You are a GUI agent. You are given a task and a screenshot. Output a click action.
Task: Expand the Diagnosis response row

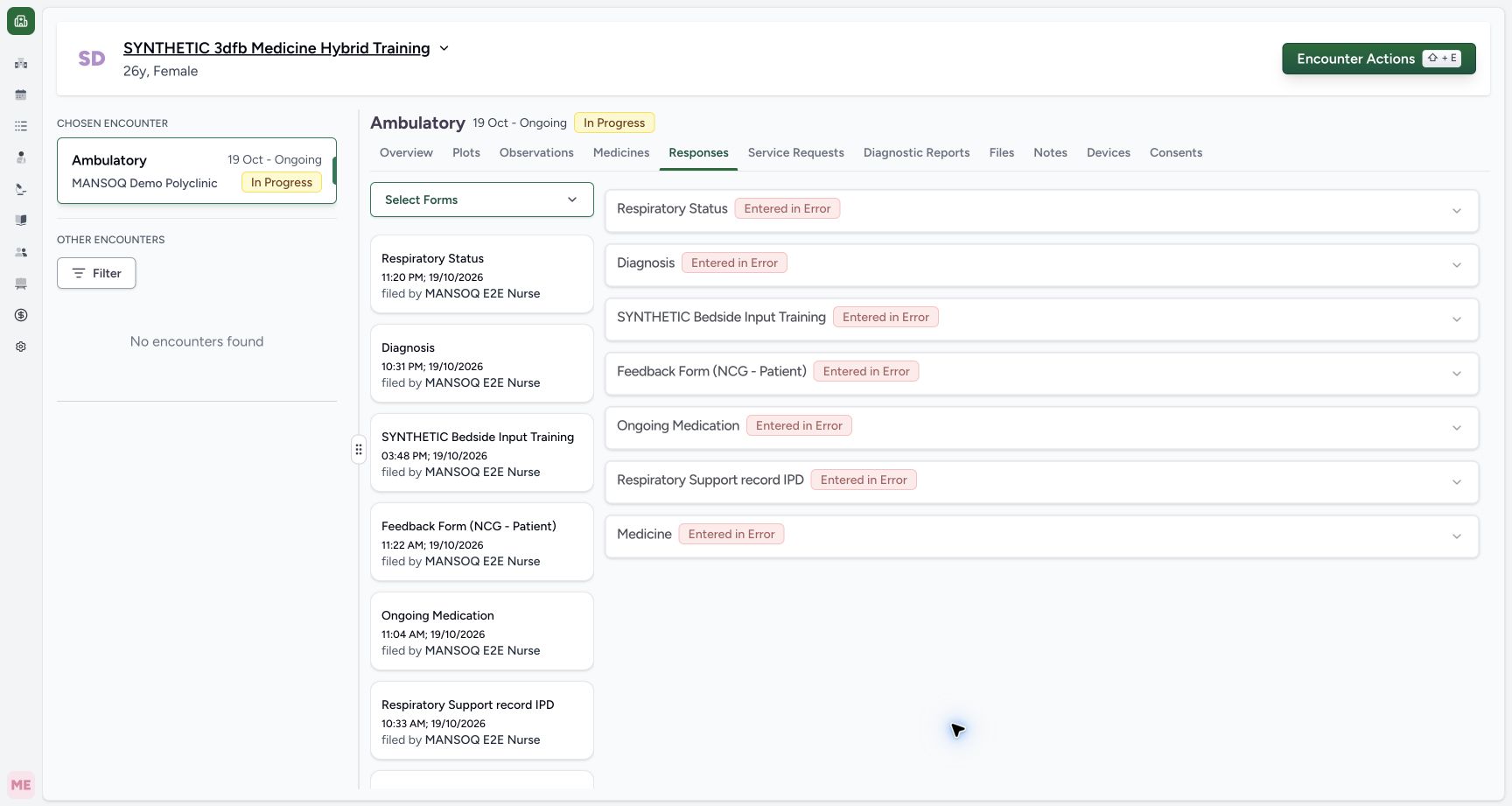(1041, 264)
